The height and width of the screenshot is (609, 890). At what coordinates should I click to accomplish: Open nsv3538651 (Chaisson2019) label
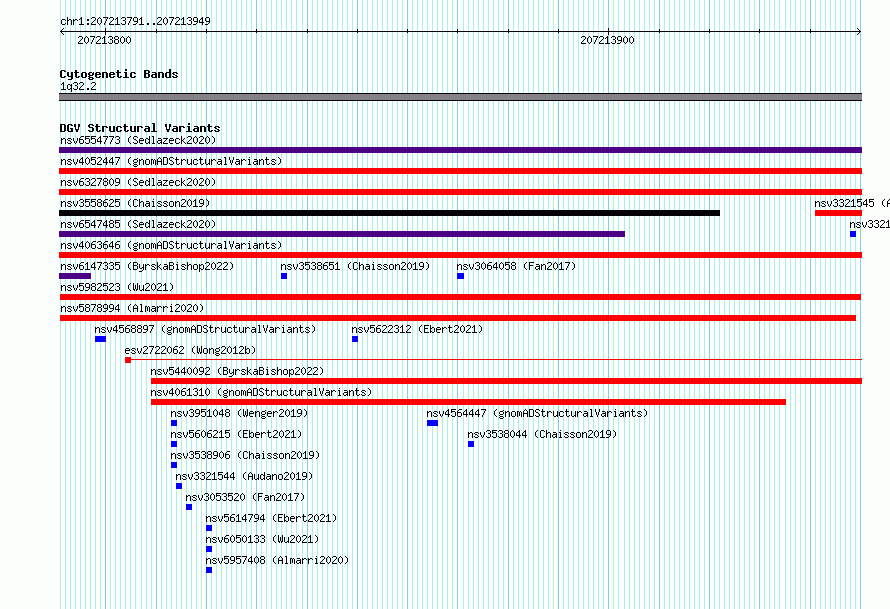click(x=355, y=266)
